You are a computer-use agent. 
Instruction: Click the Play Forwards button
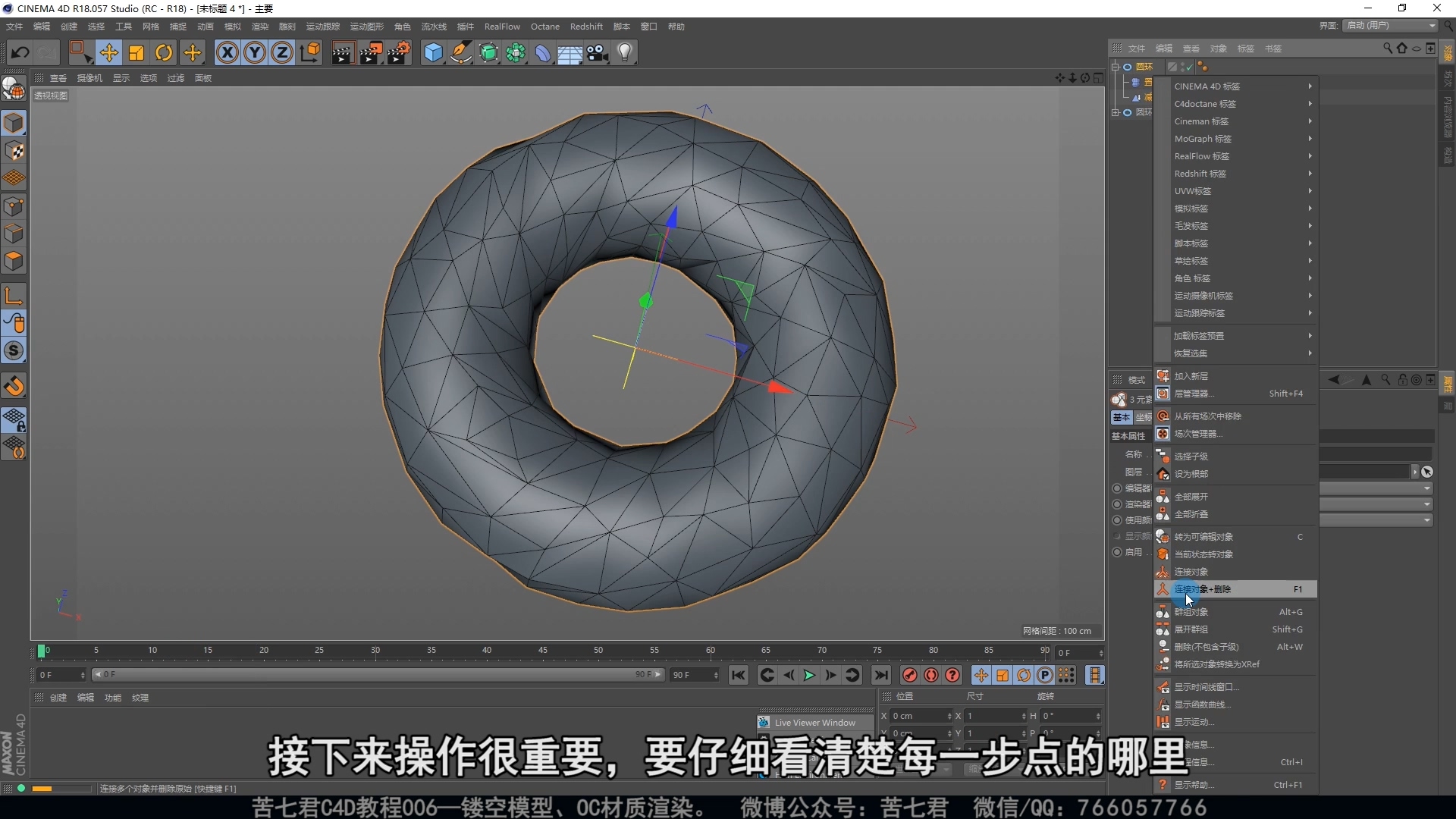pos(809,675)
